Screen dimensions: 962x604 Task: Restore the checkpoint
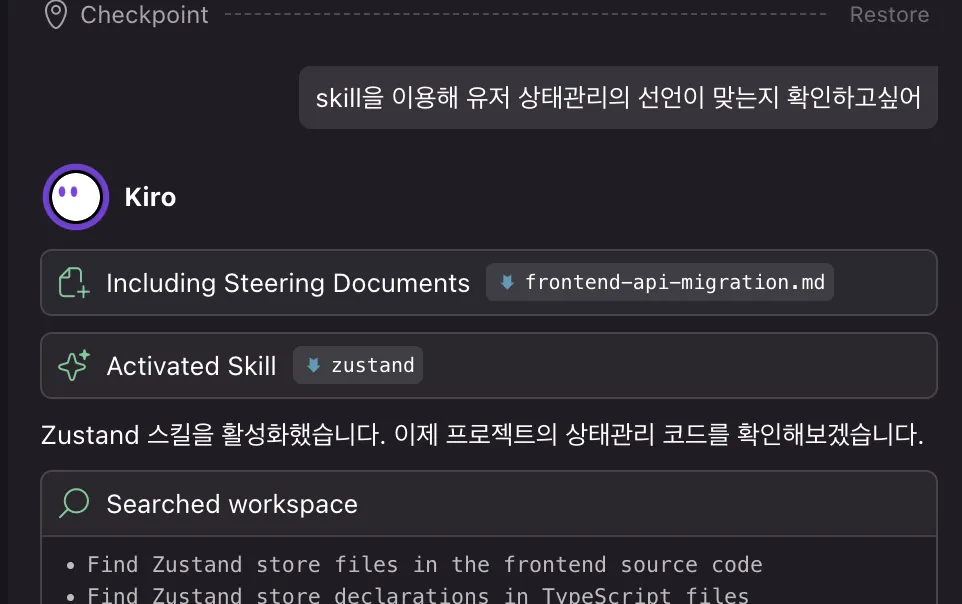tap(889, 15)
